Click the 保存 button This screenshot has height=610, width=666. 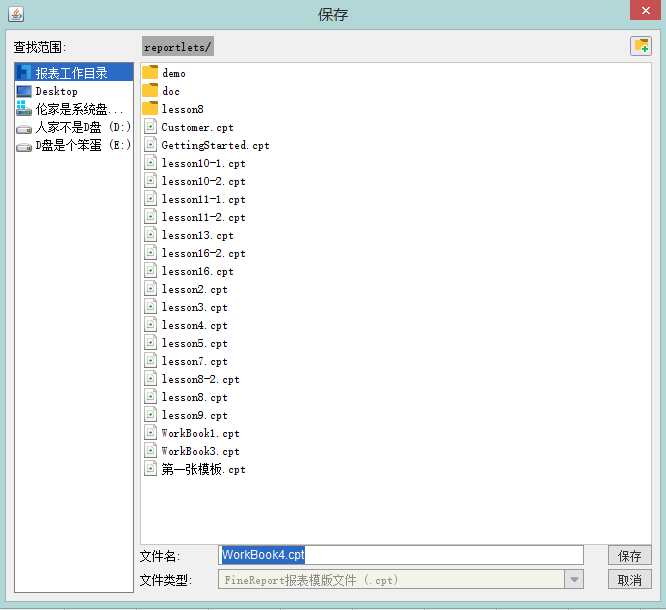point(629,555)
